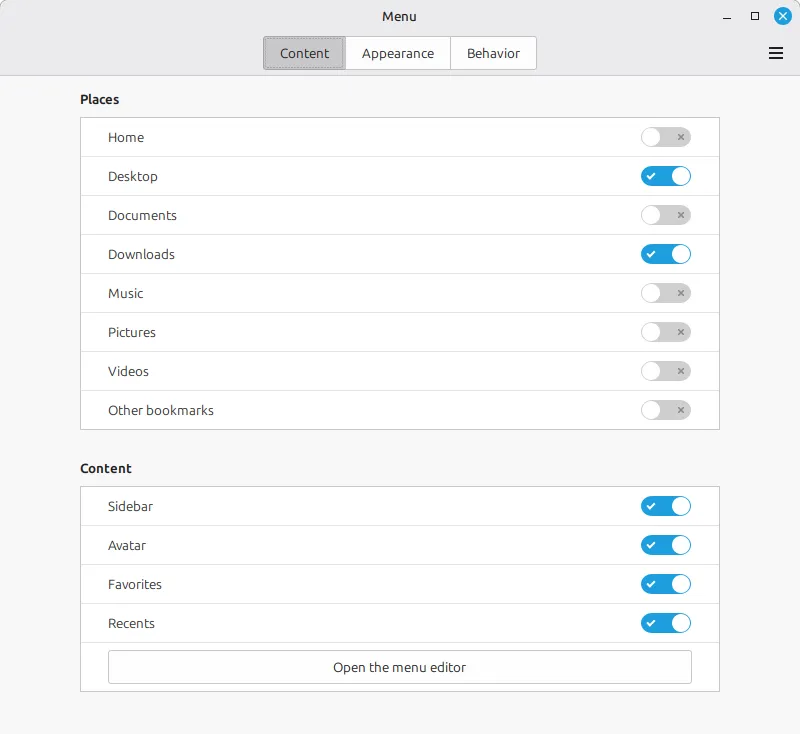The height and width of the screenshot is (734, 800).
Task: Enable the Music place switch
Action: click(x=666, y=294)
